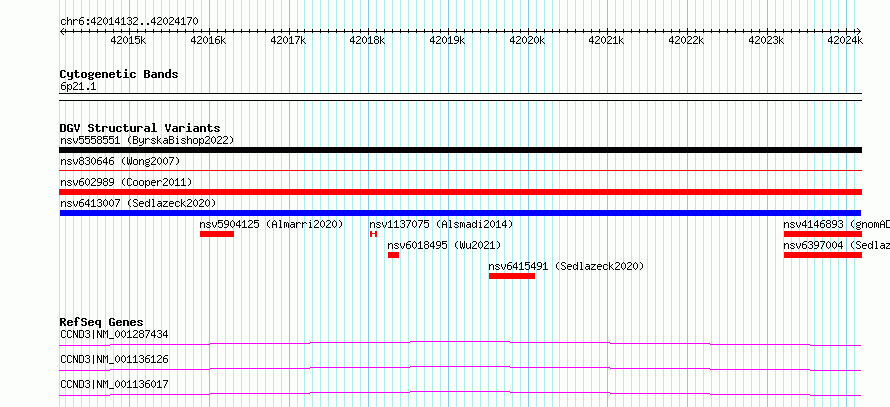Open the nsv6415491 (Sedlazeck2020) label

click(x=566, y=266)
